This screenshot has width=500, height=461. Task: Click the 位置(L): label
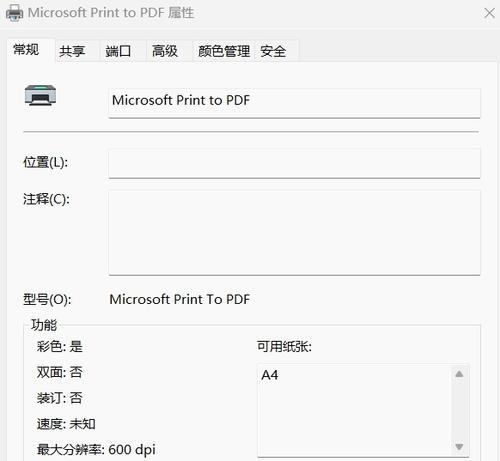pos(45,162)
